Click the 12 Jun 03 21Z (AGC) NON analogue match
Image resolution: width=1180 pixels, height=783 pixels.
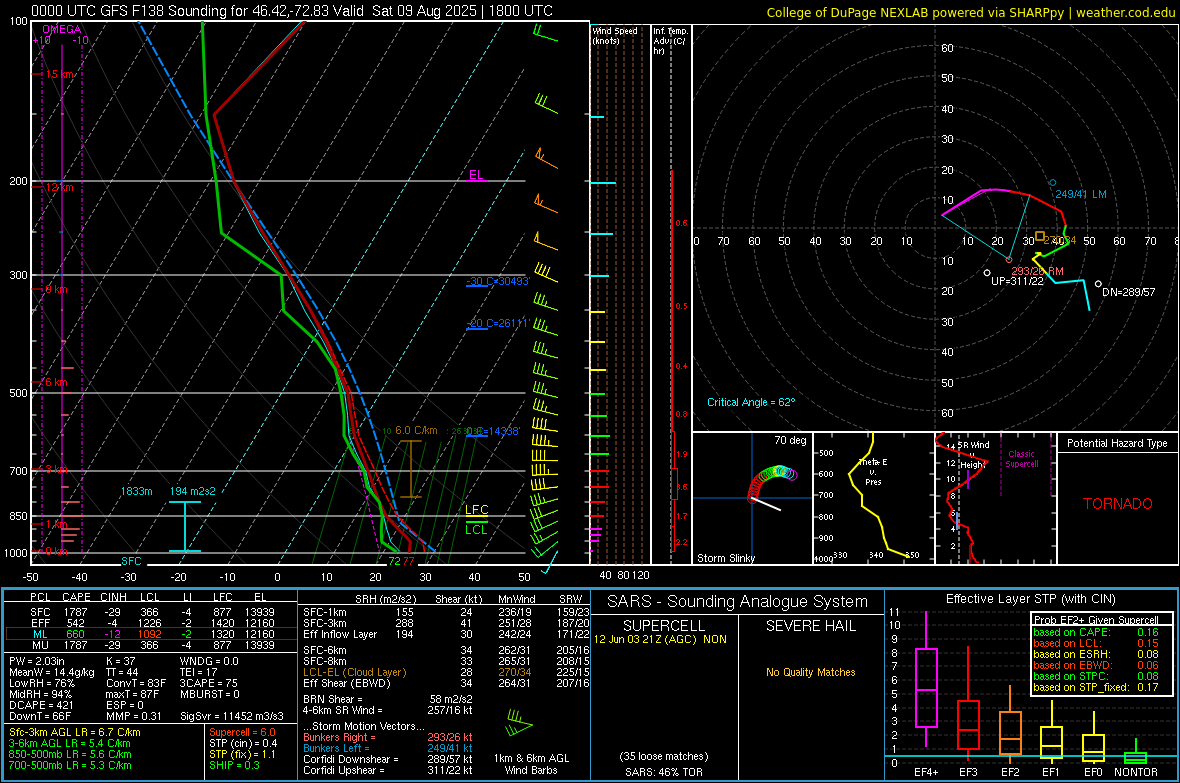(x=660, y=639)
